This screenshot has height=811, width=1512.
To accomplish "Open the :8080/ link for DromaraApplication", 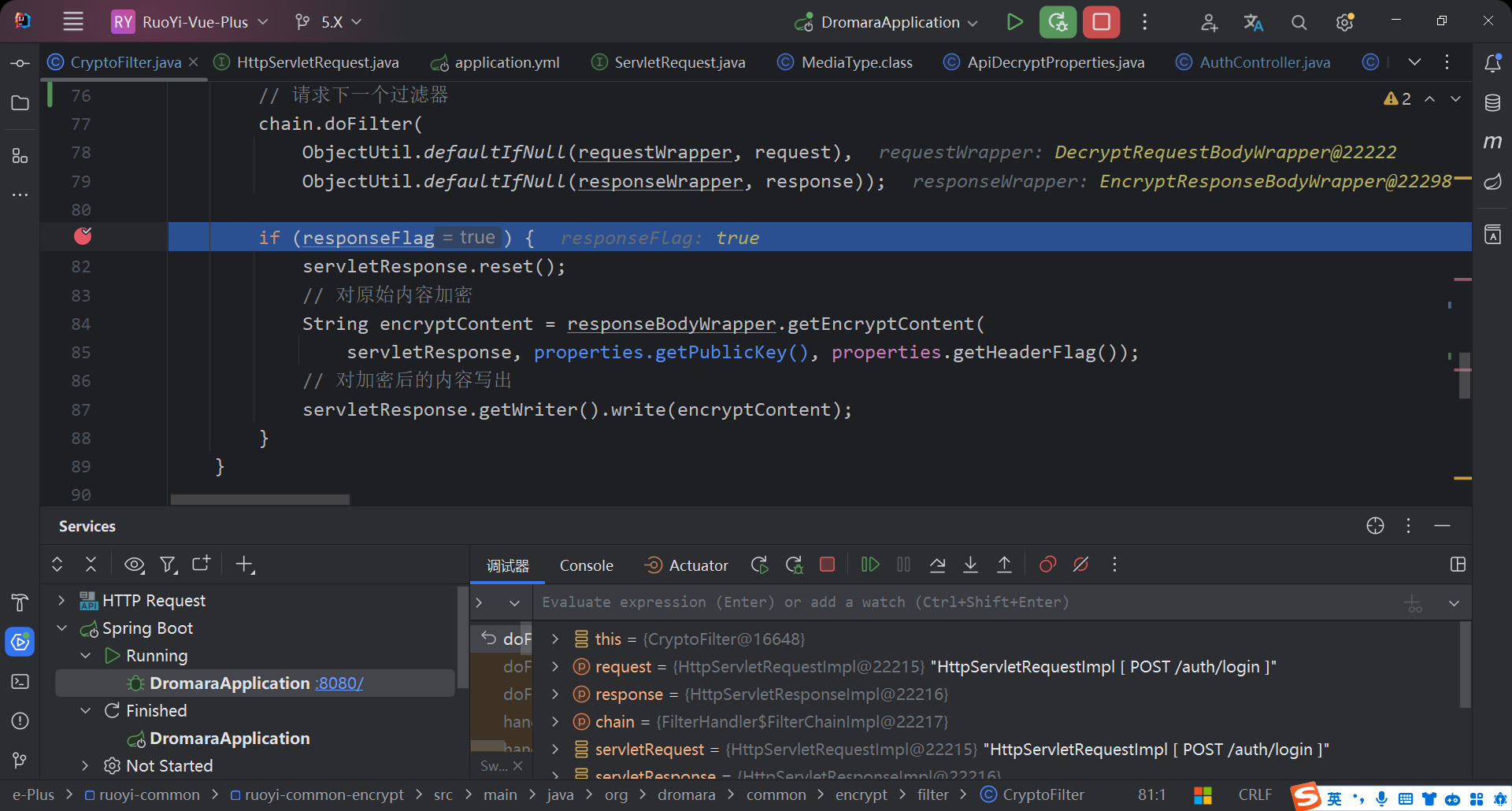I will tap(339, 683).
